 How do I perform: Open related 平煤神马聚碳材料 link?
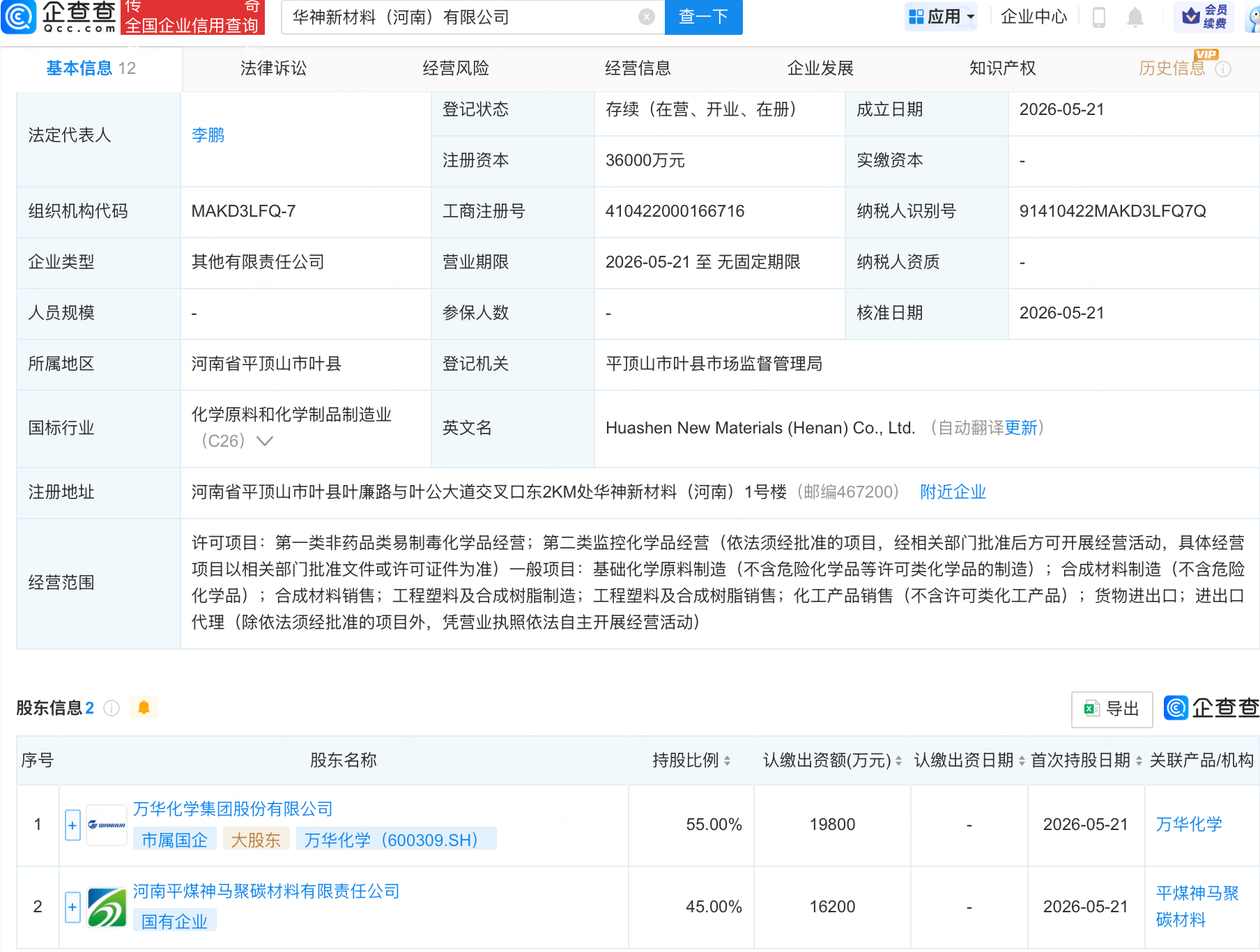click(1197, 907)
